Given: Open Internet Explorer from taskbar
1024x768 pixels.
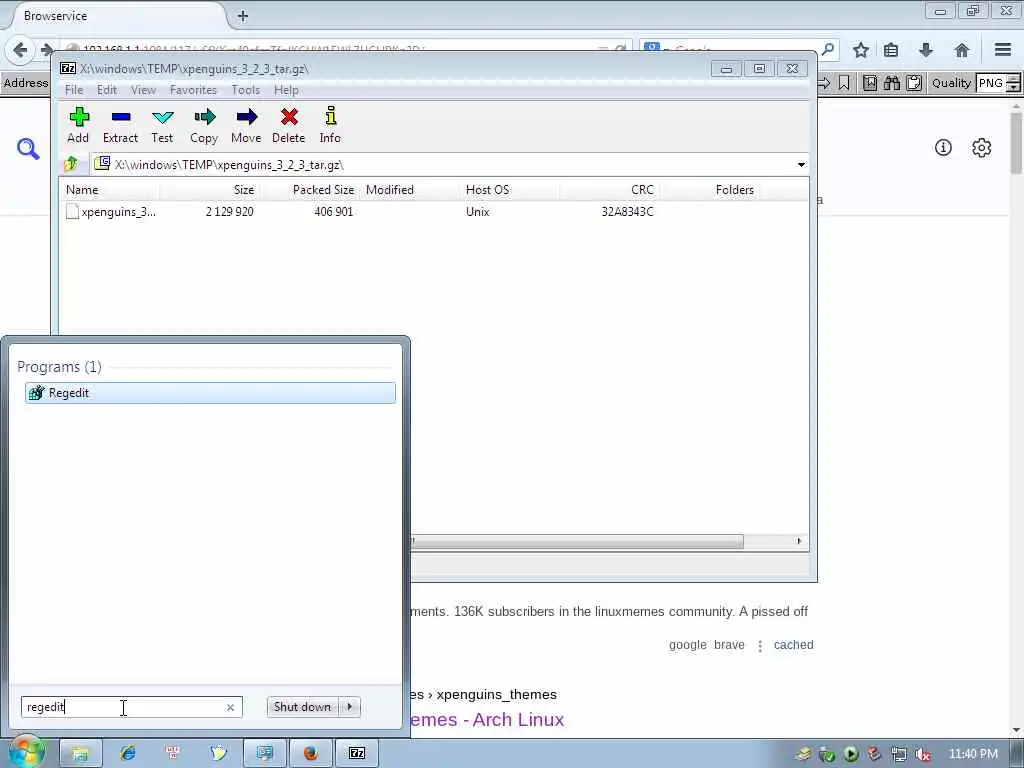Looking at the screenshot, I should (128, 754).
